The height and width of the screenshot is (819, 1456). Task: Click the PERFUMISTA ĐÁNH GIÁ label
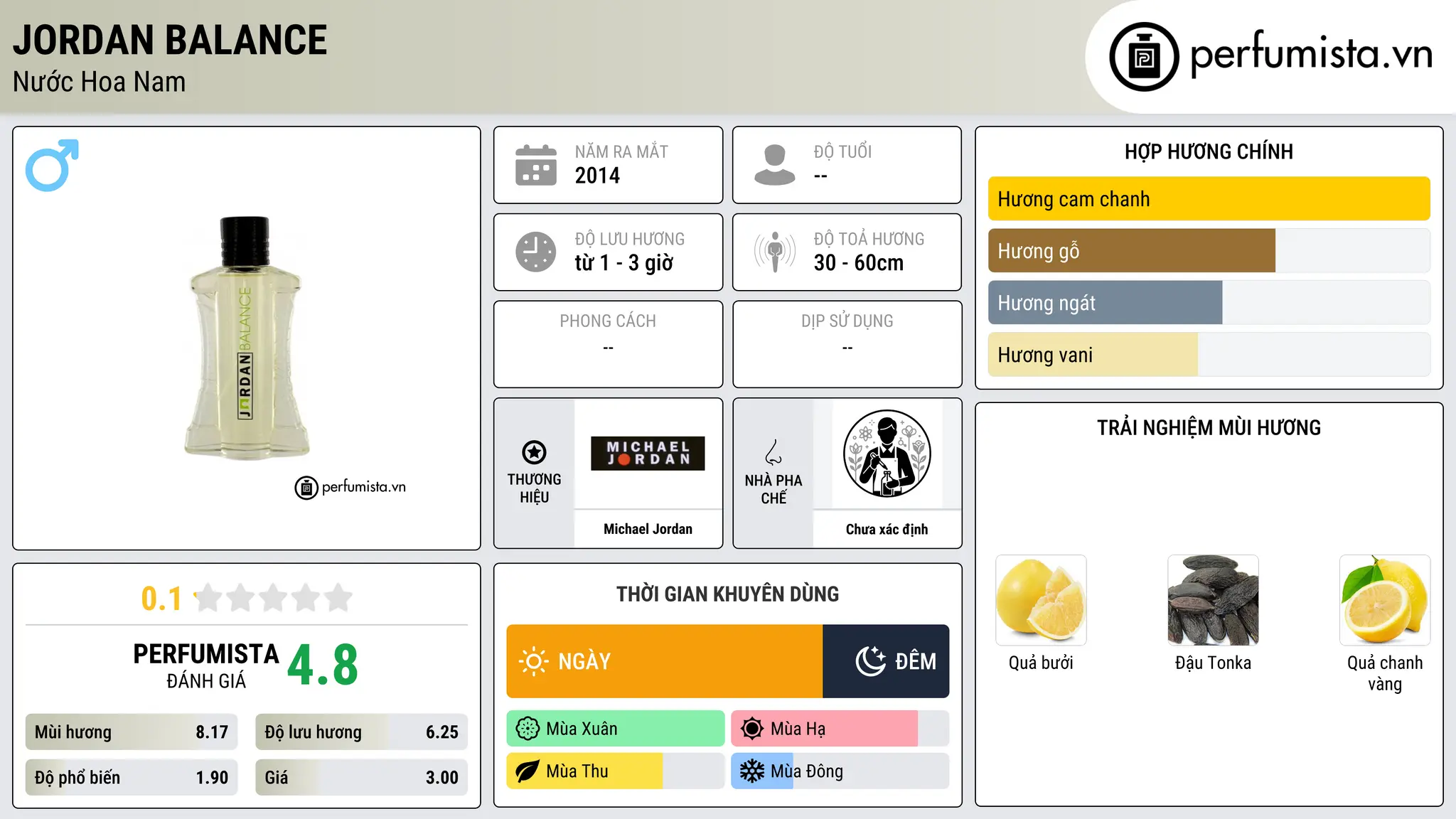(206, 665)
